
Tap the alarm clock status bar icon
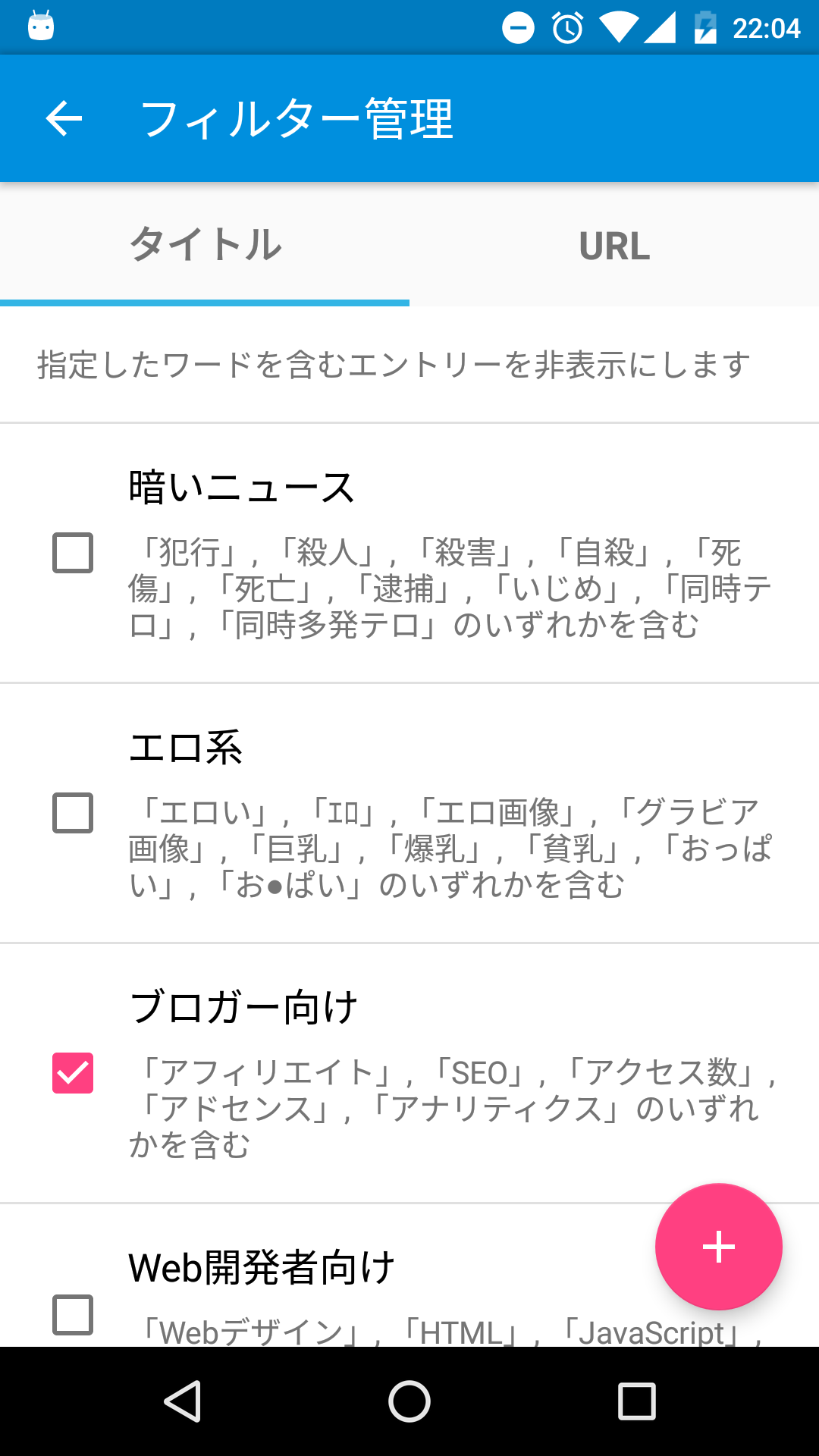[x=567, y=28]
